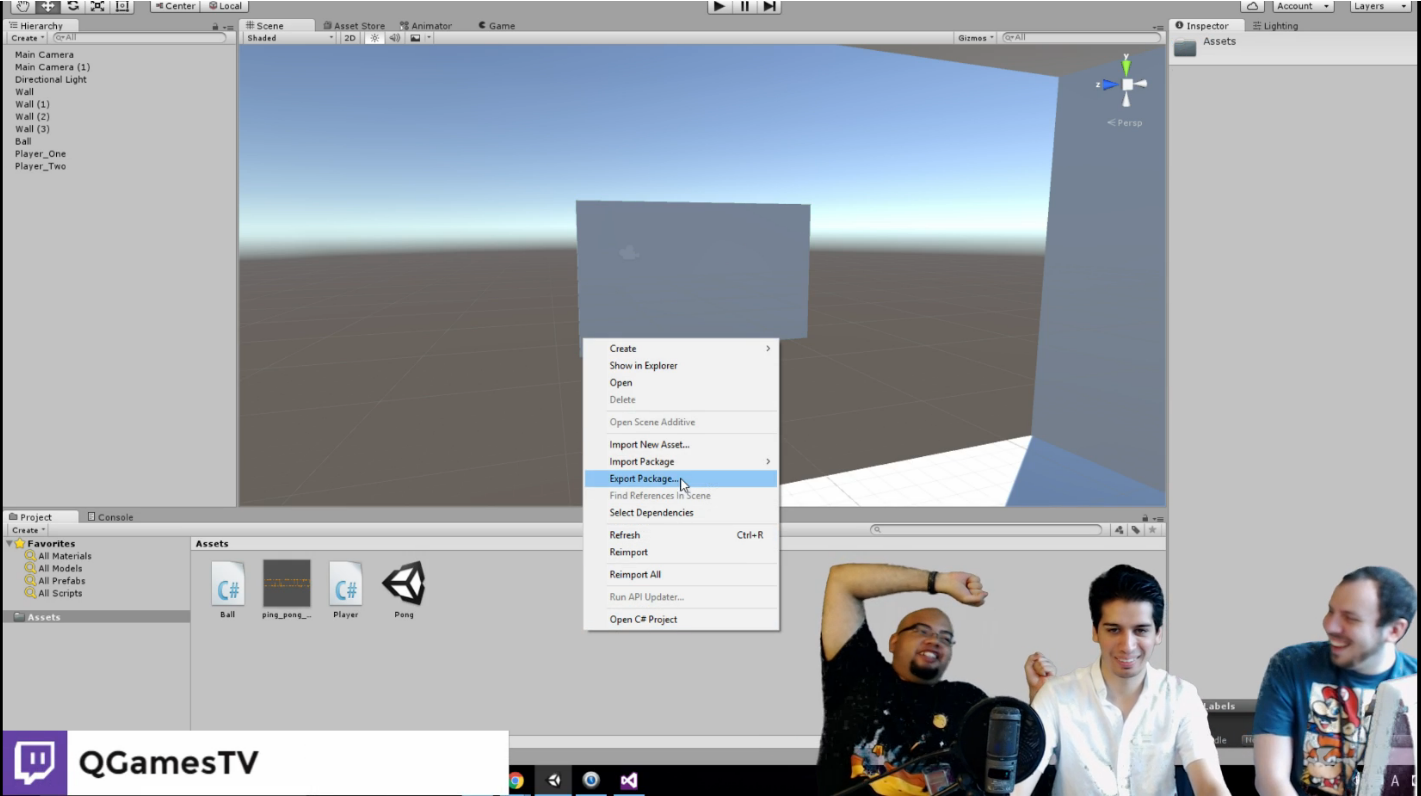Switch to the Console tab

[111, 517]
